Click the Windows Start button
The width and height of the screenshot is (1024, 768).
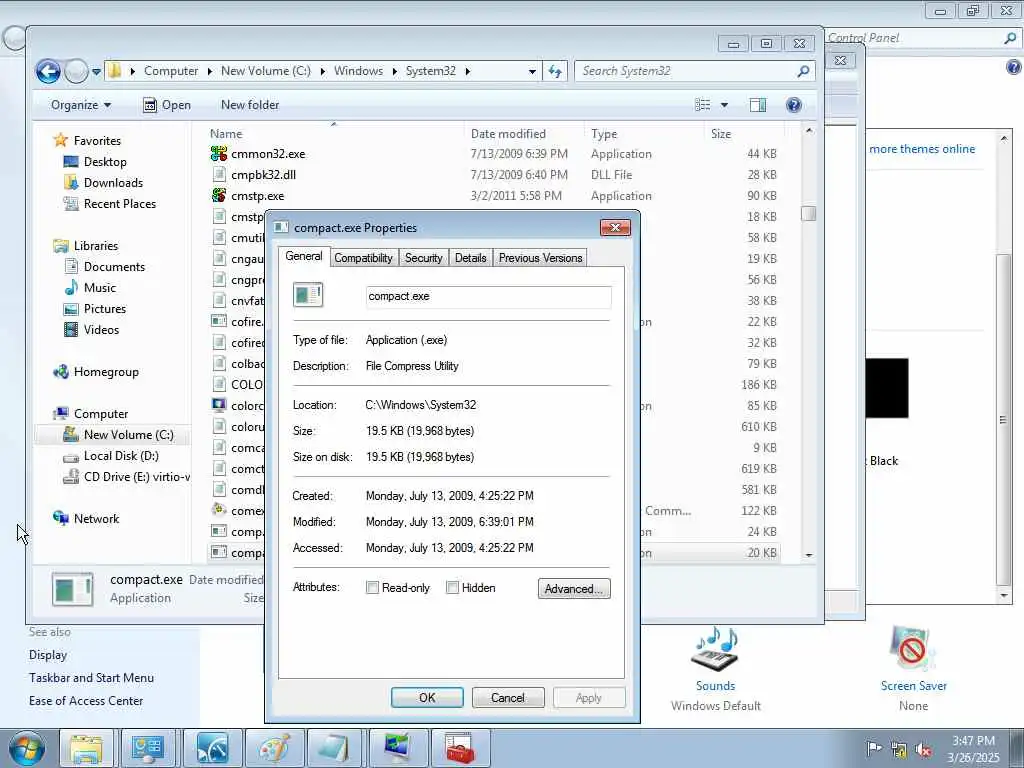[25, 748]
